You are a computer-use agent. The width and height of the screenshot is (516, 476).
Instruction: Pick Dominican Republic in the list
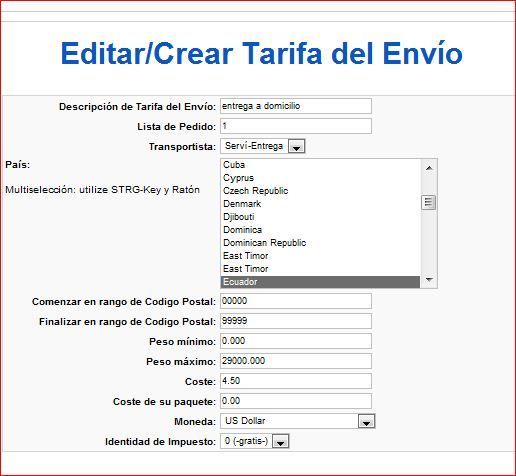point(320,243)
